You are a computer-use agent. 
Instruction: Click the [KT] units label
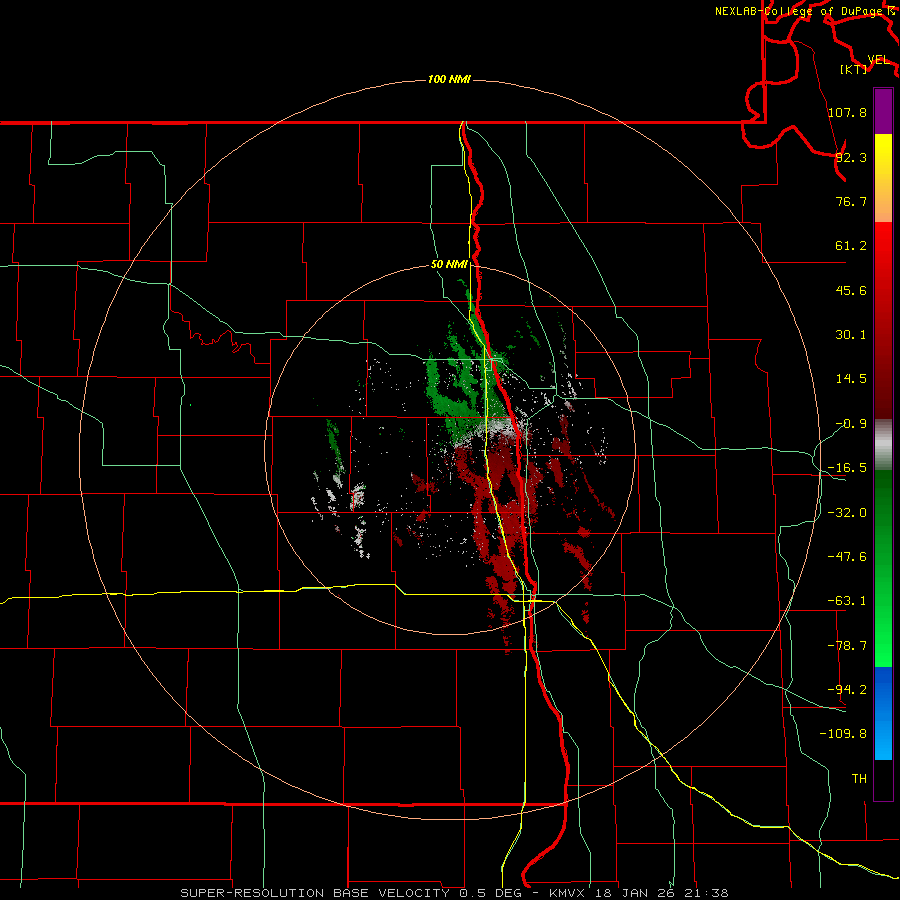854,69
